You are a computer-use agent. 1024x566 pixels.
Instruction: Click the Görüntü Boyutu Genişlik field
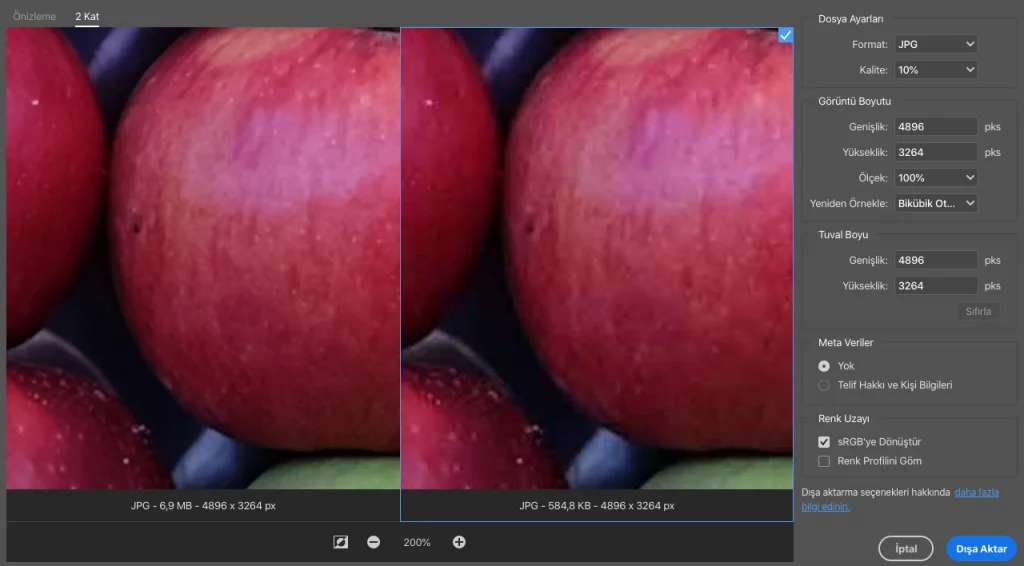(x=936, y=127)
